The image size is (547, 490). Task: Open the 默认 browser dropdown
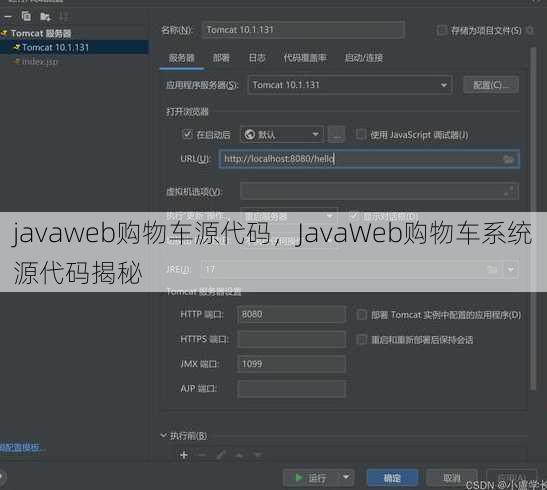click(x=282, y=134)
